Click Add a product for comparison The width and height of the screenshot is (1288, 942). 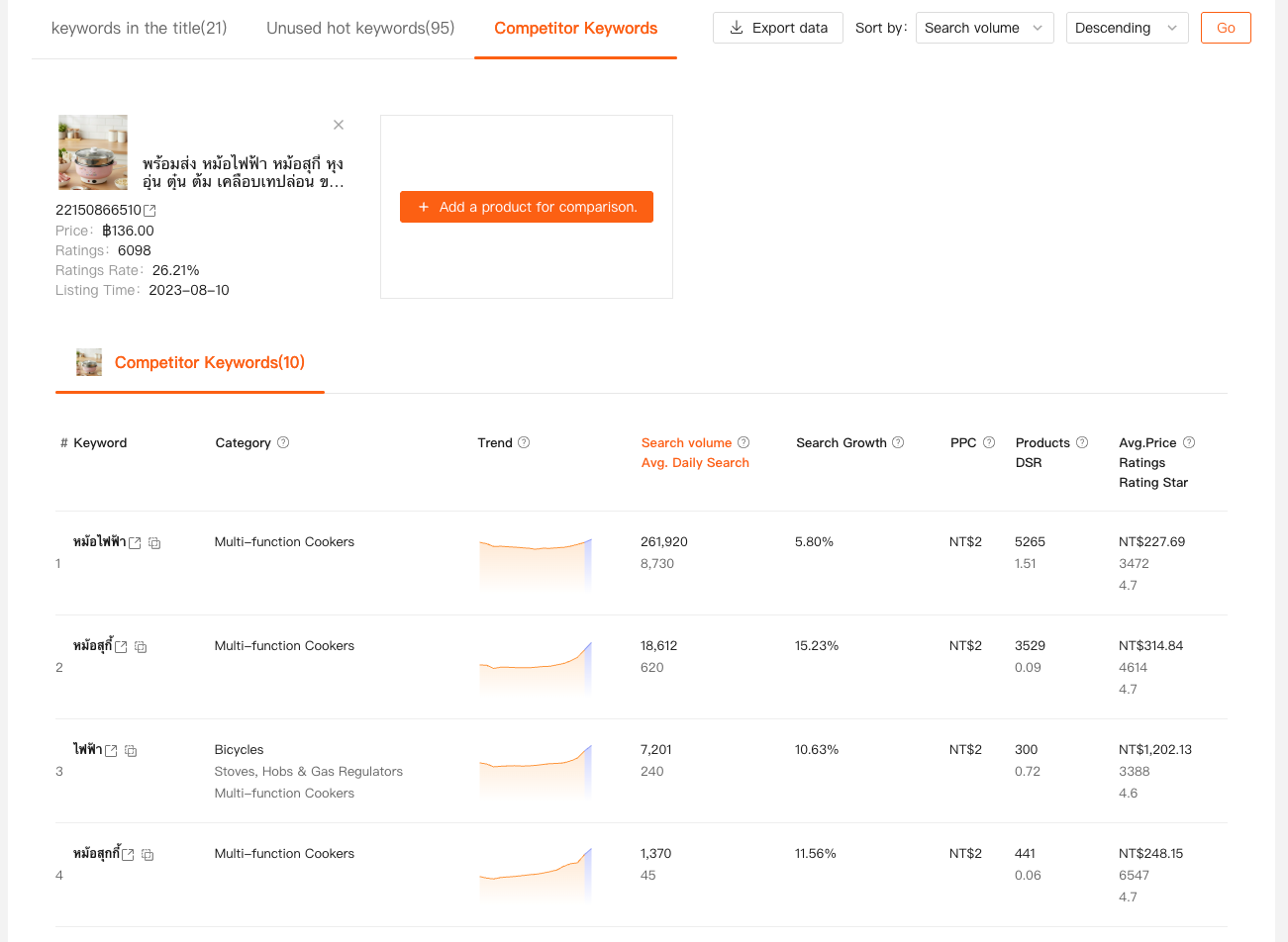coord(527,207)
